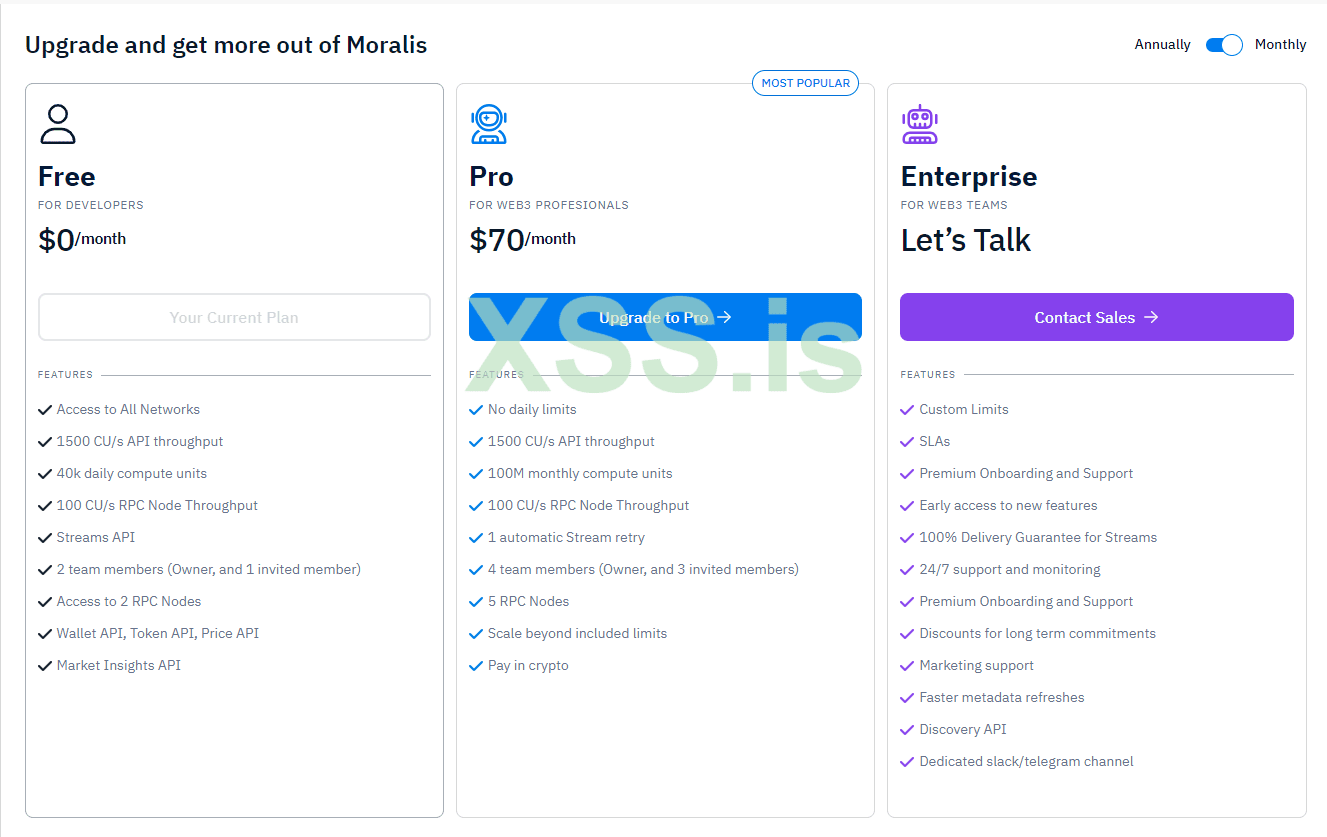Click the arrow on Contact Sales
This screenshot has height=837, width=1327.
click(x=1151, y=317)
